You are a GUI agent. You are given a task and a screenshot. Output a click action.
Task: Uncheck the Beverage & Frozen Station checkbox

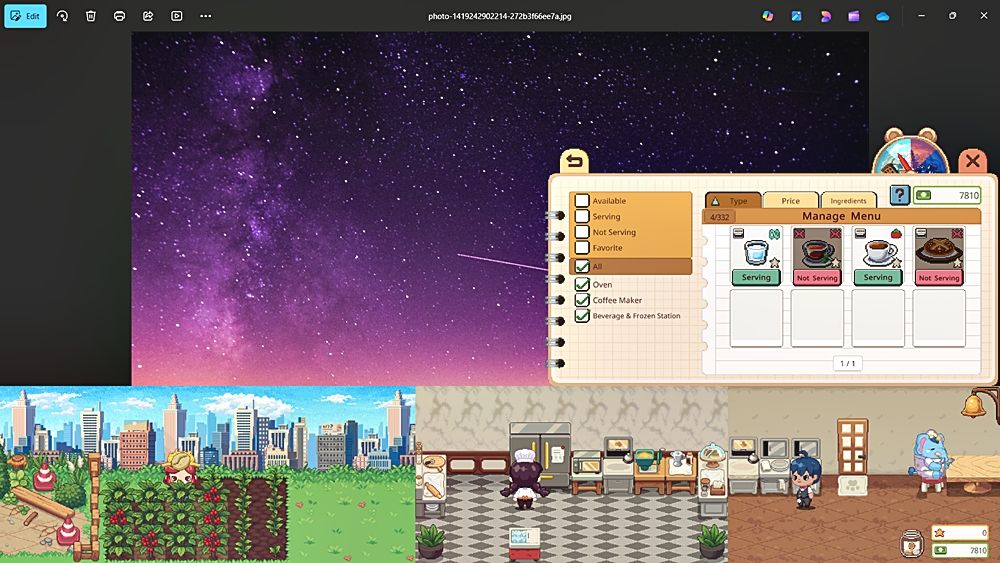click(x=582, y=316)
